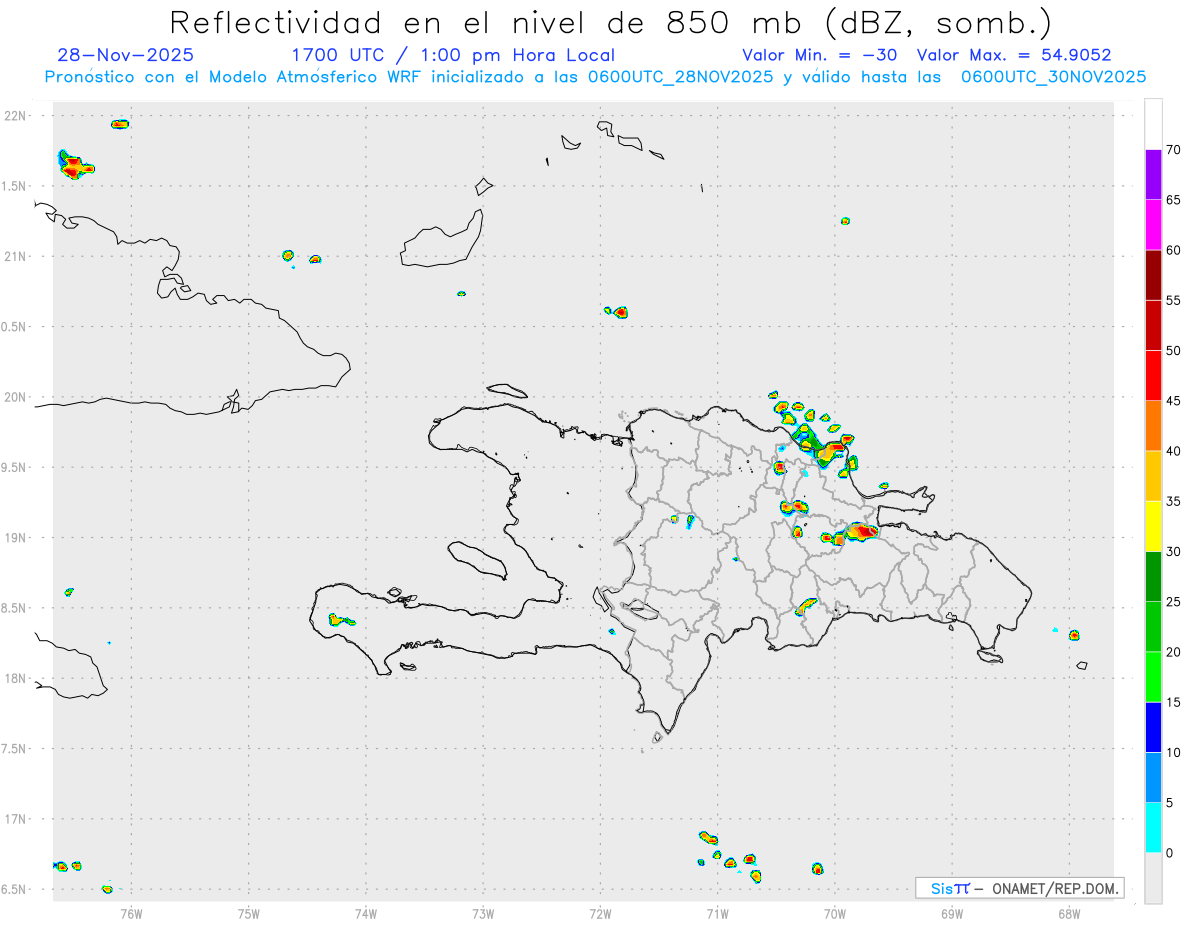The height and width of the screenshot is (927, 1200).
Task: Click the cyan 0-5 dBZ legend band
Action: (1153, 828)
